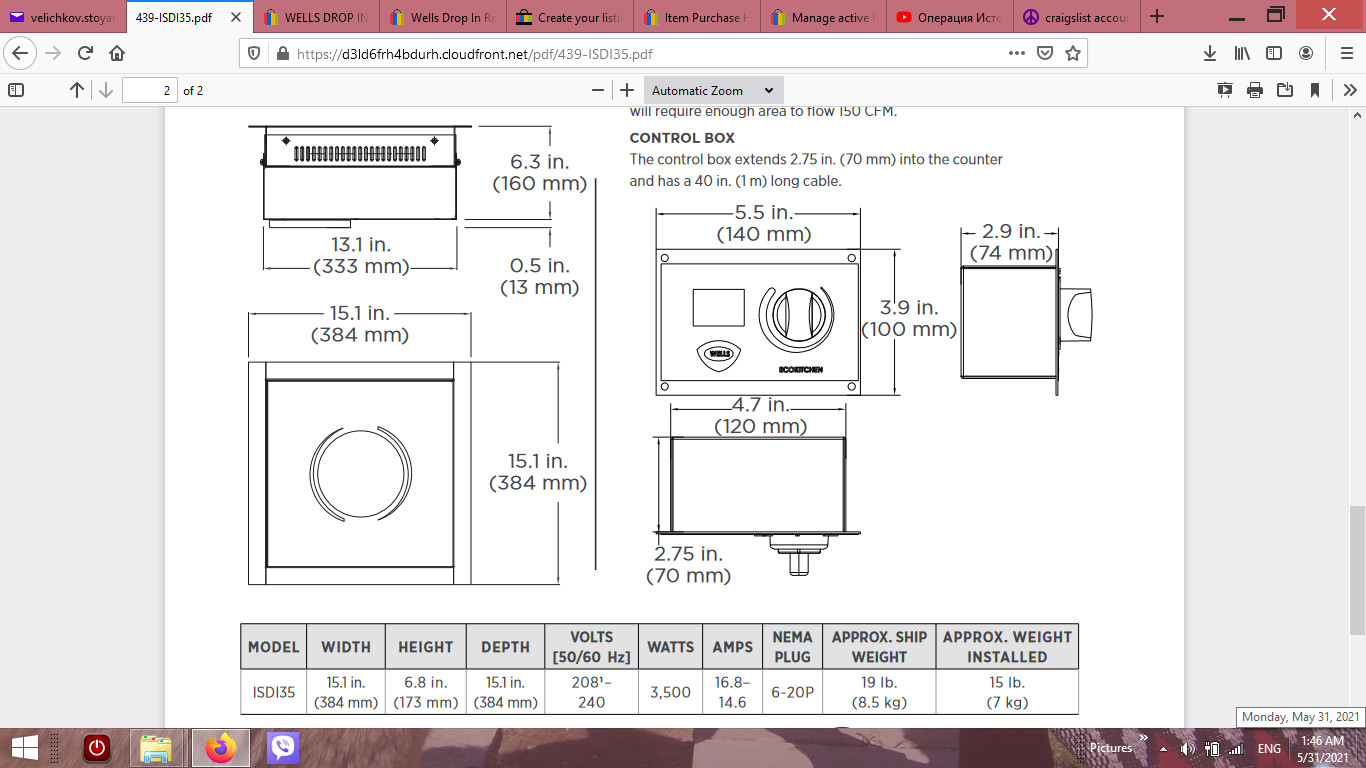Switch the ENG input language
The image size is (1366, 768).
(x=1269, y=748)
